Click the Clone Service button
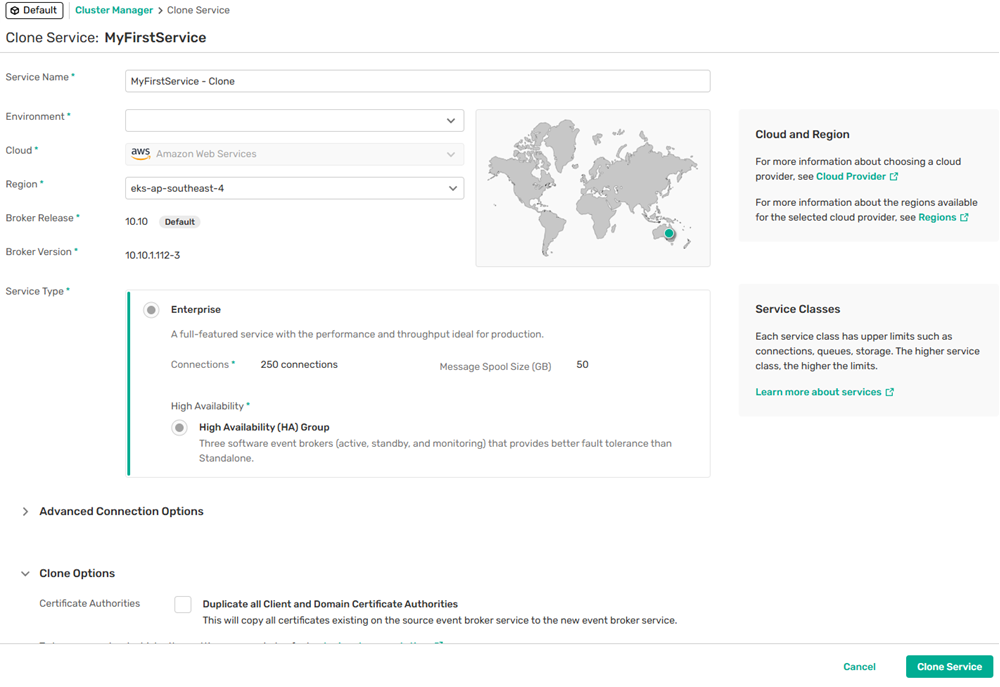This screenshot has height=687, width=1000. (x=949, y=667)
